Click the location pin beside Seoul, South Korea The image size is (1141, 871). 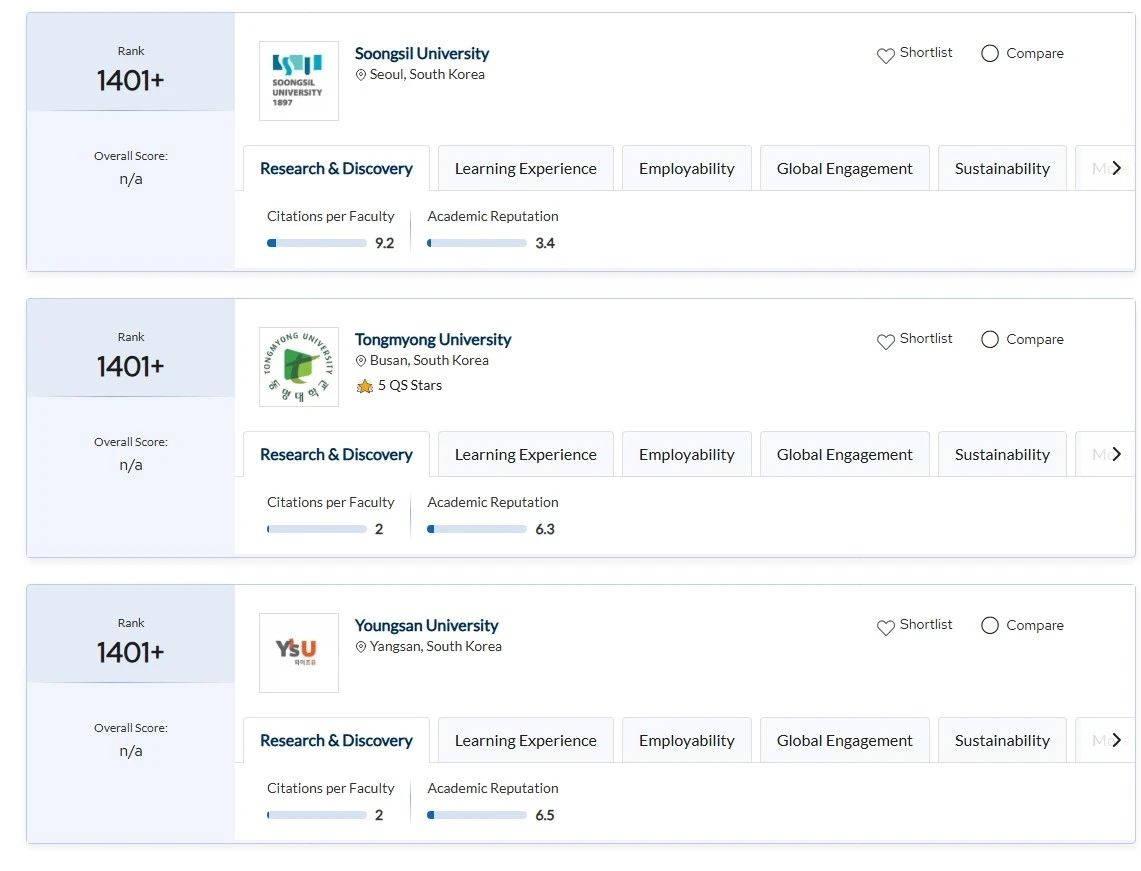[x=361, y=75]
